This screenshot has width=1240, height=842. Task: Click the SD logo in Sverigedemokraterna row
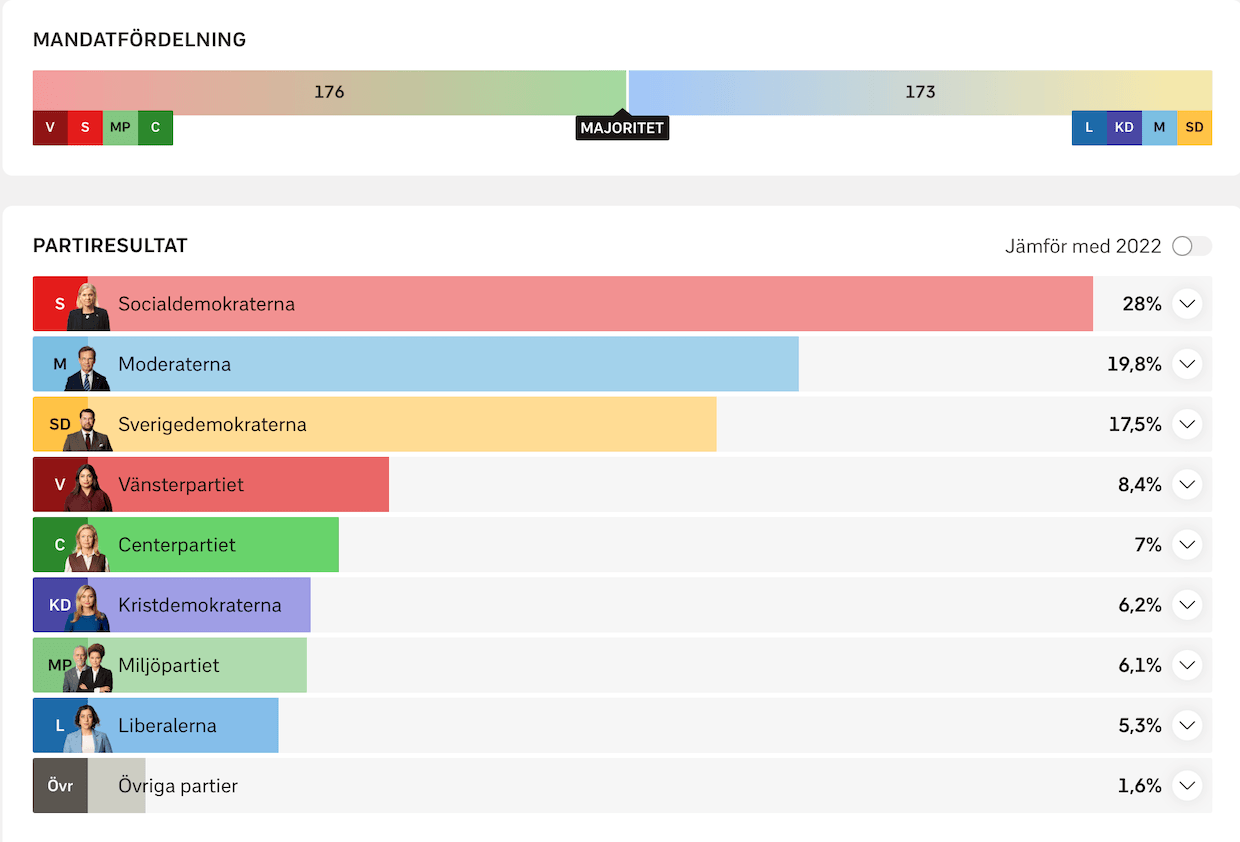(x=60, y=424)
